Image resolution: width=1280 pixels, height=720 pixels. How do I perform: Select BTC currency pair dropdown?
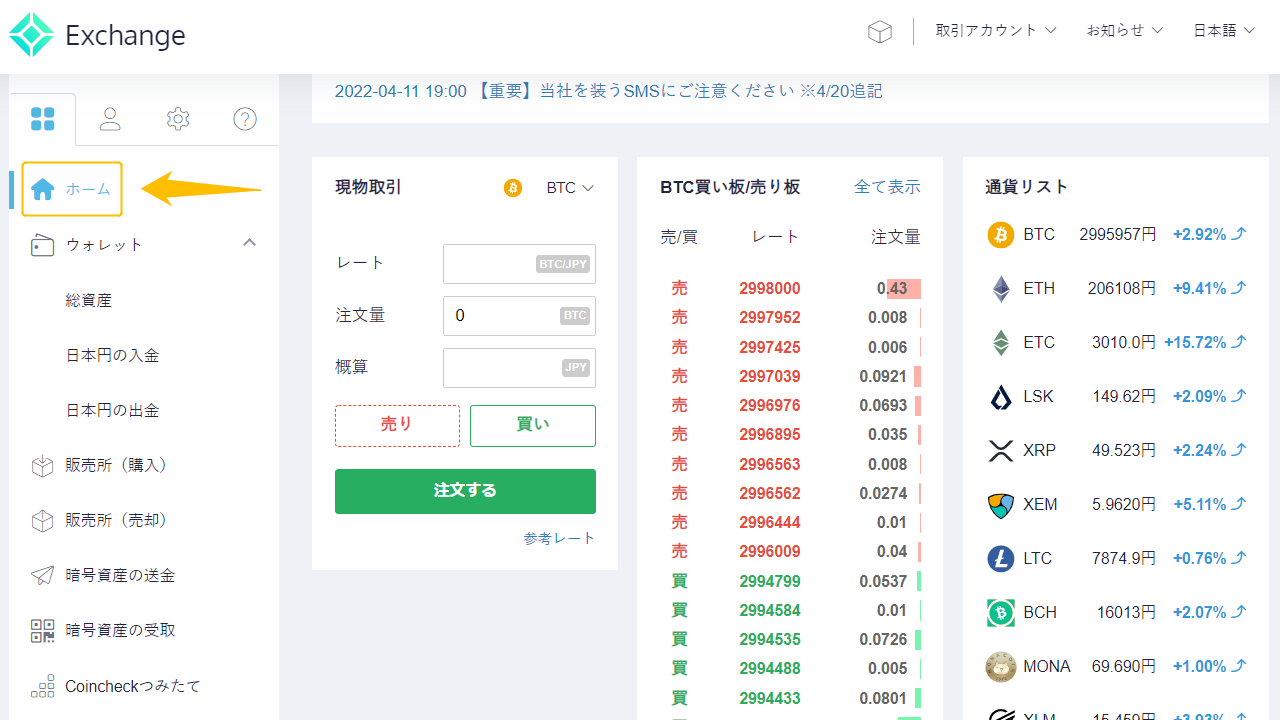(x=570, y=188)
